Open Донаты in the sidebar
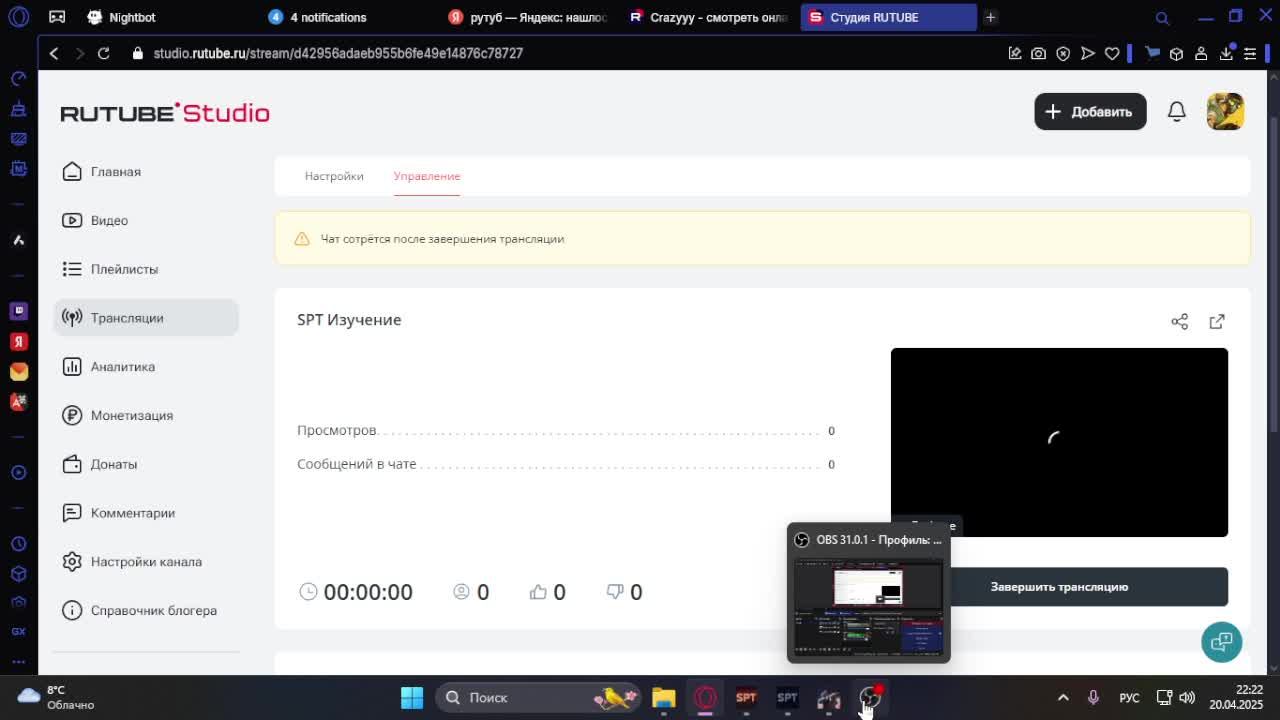The image size is (1280, 720). click(x=146, y=464)
